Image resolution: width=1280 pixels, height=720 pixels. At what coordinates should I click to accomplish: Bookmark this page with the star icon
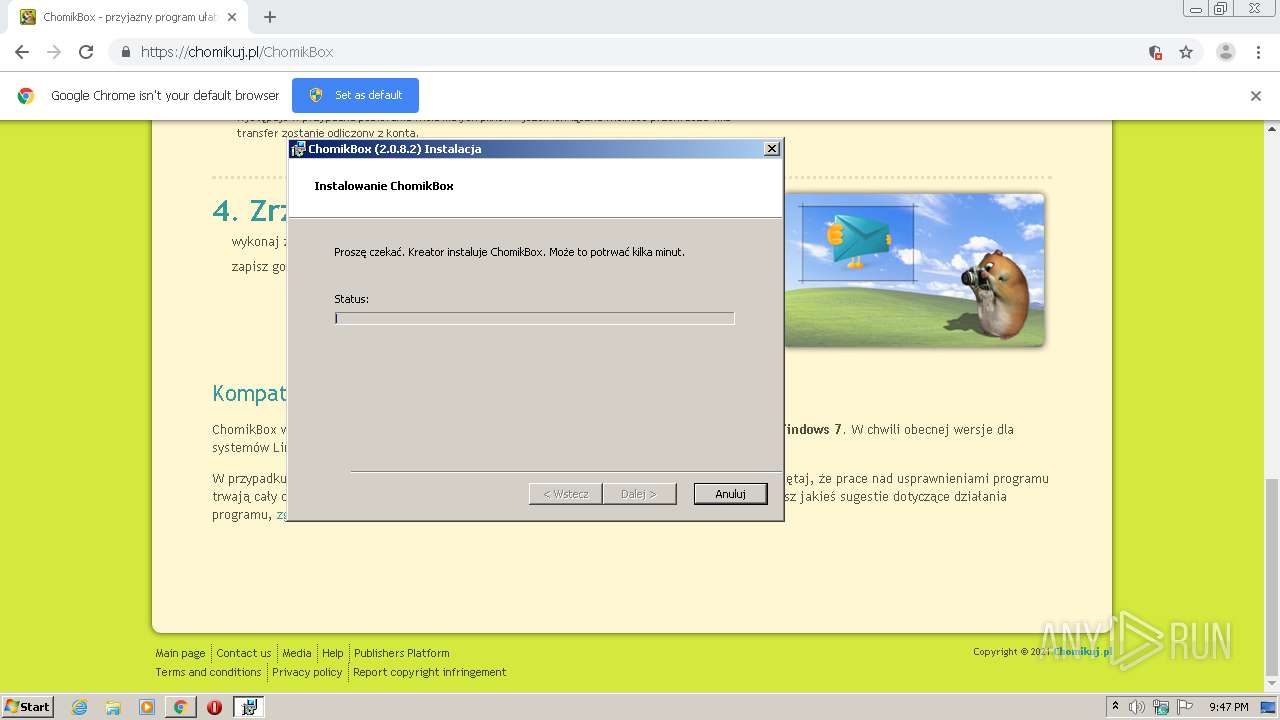click(1186, 52)
